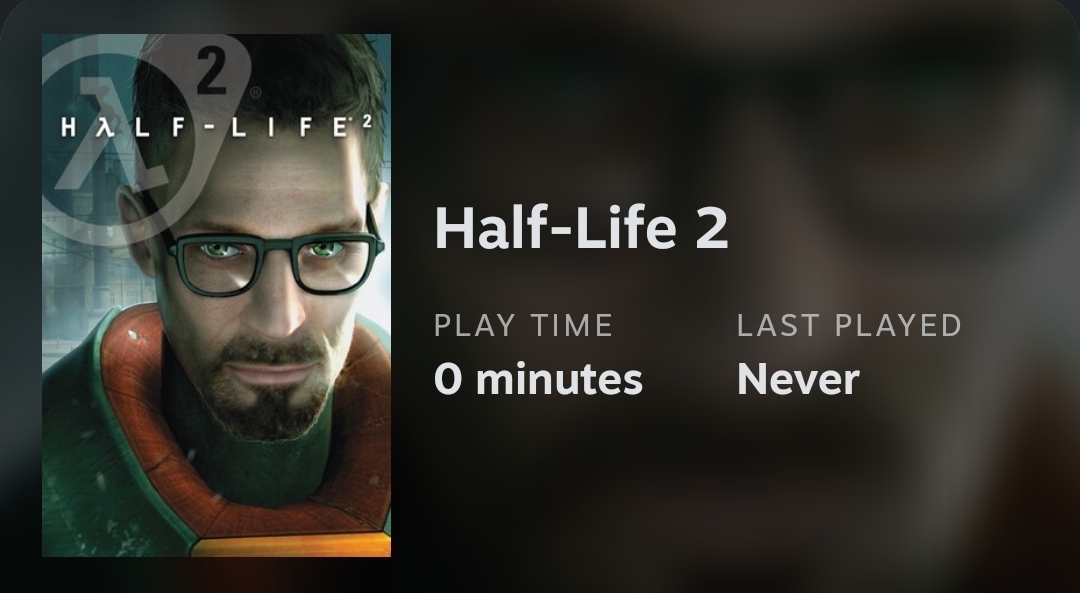Click the LAST PLAYED label
The image size is (1080, 593).
click(849, 325)
